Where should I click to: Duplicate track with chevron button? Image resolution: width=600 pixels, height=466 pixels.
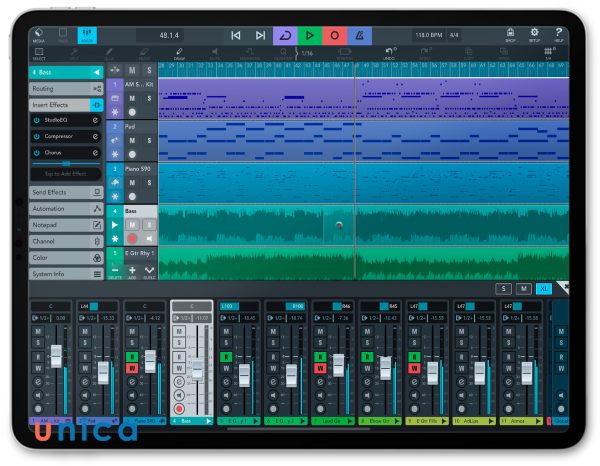click(149, 271)
